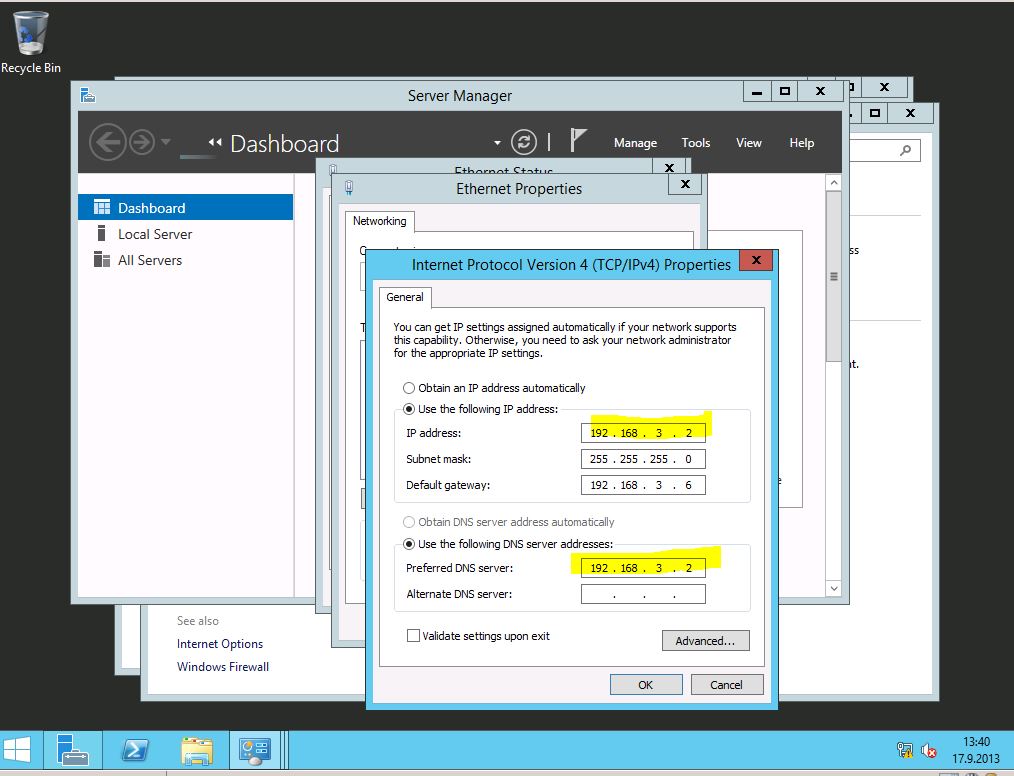Expand the dropdown arrow beside Refresh

pyautogui.click(x=497, y=143)
